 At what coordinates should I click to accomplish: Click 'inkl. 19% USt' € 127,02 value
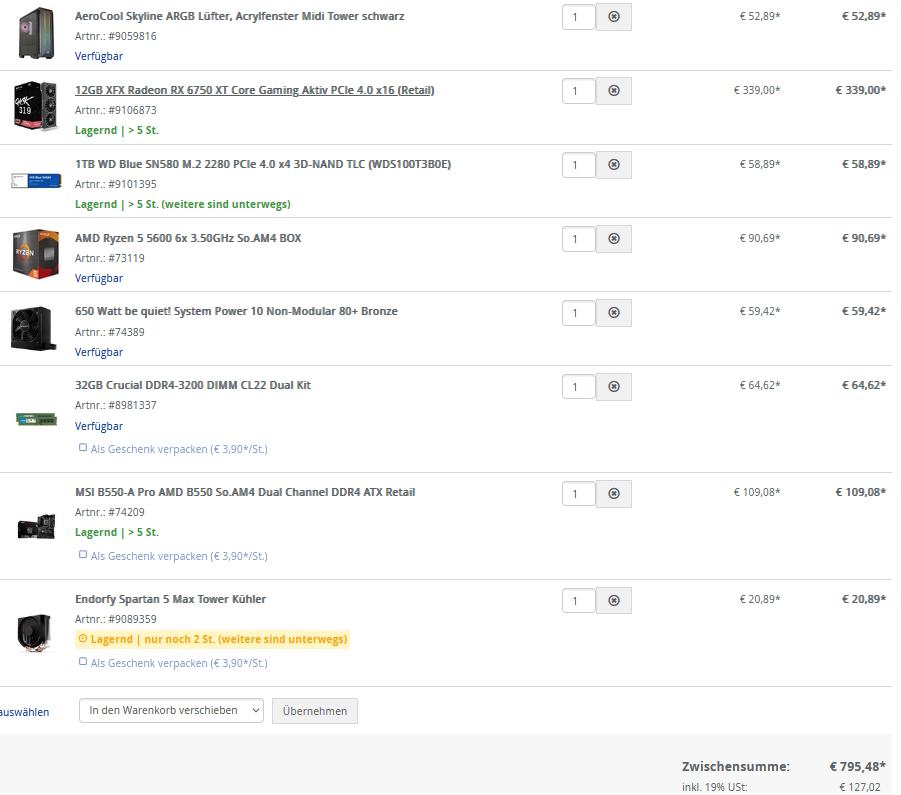click(860, 787)
